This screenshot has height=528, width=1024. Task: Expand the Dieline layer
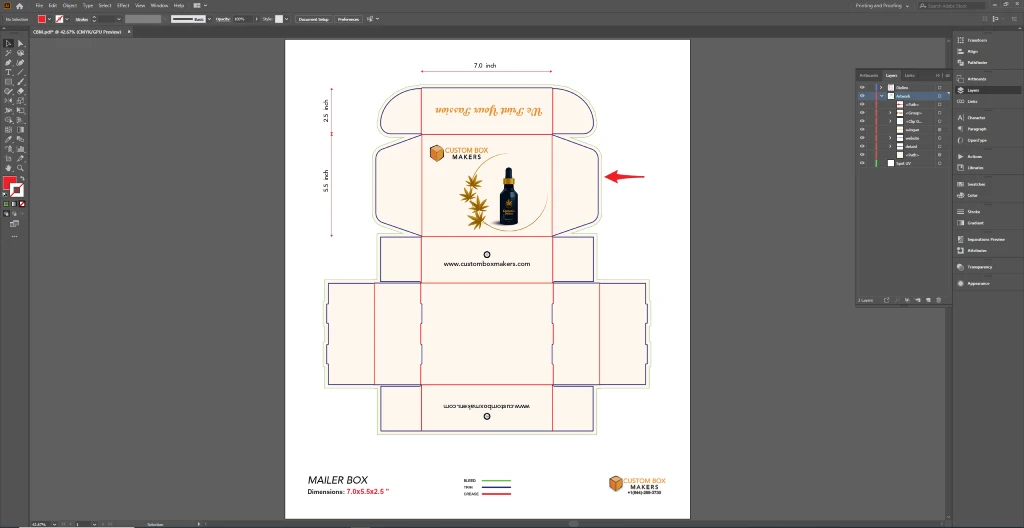[881, 87]
